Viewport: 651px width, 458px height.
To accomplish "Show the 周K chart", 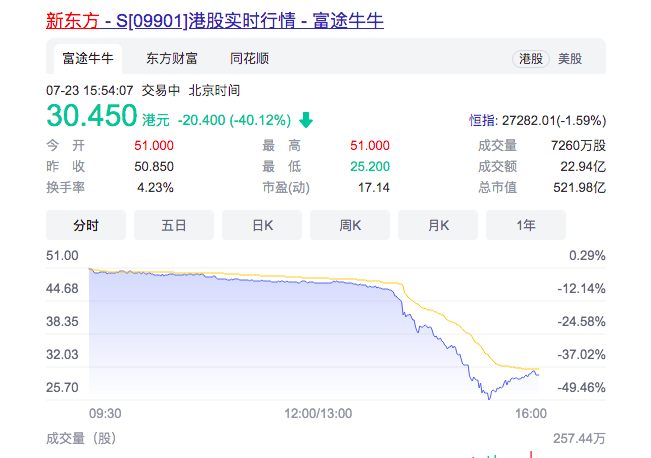I will (350, 225).
